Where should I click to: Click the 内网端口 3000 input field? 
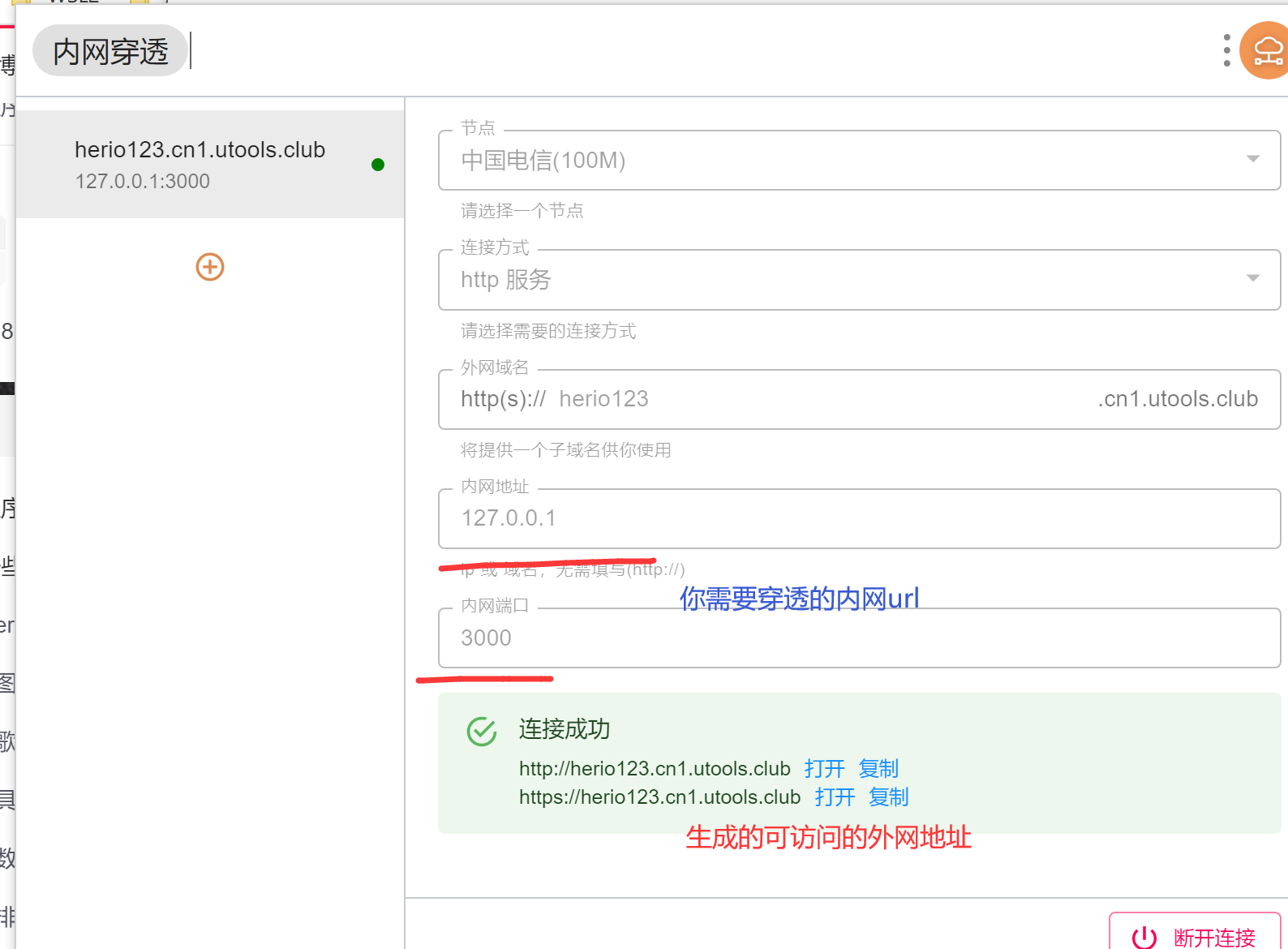[859, 638]
